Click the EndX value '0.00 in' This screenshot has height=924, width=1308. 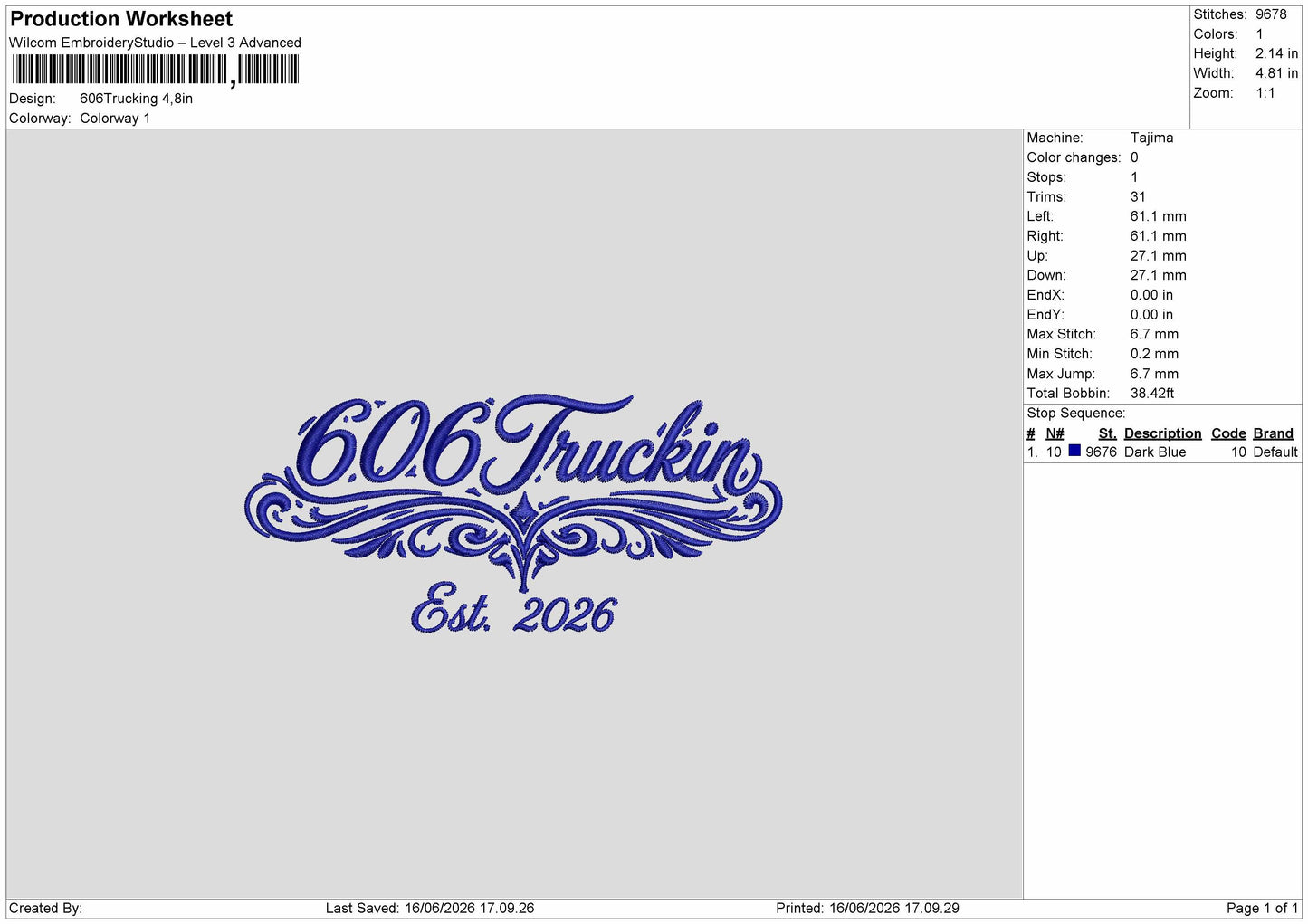[x=1151, y=295]
